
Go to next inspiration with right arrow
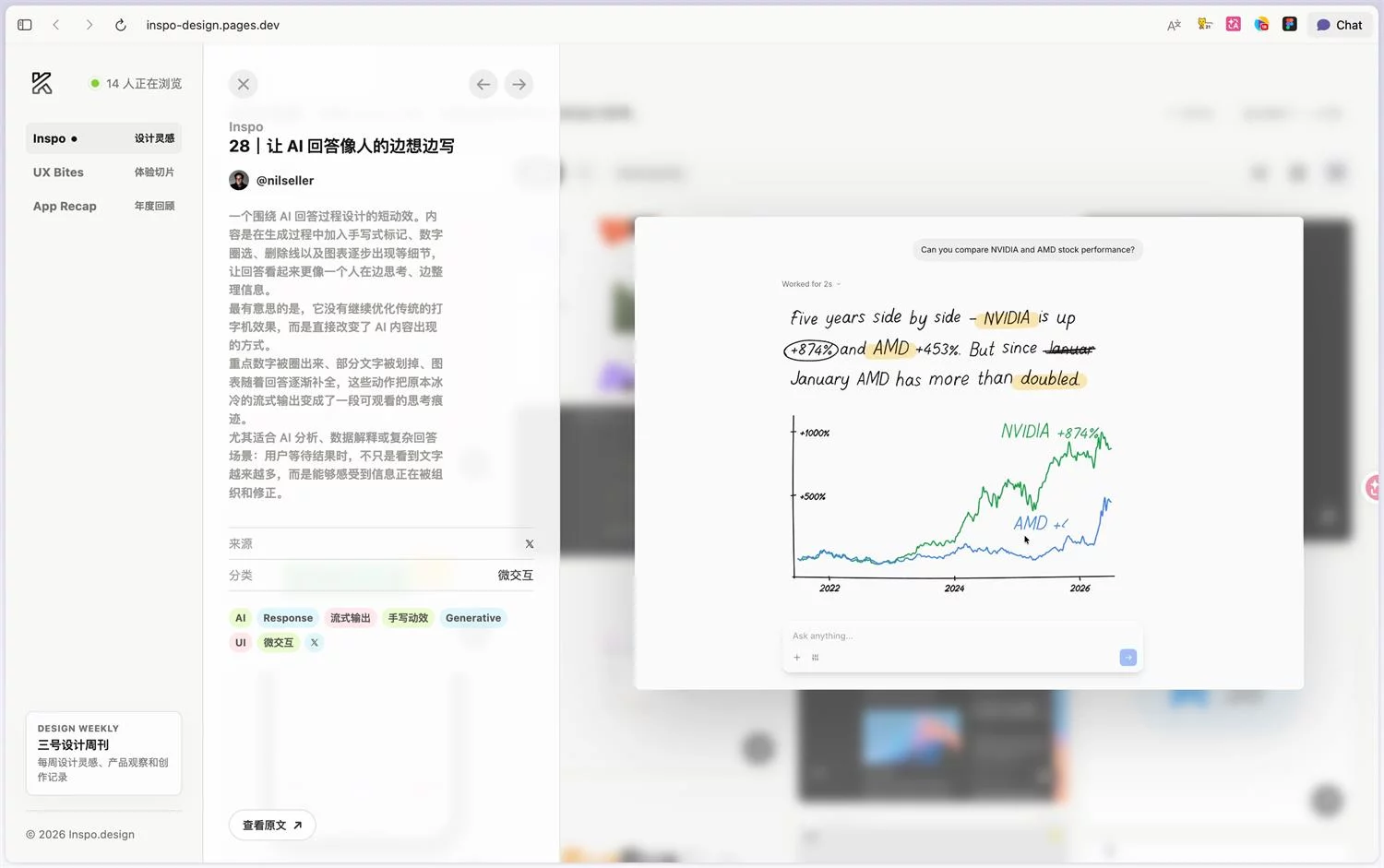pos(519,84)
